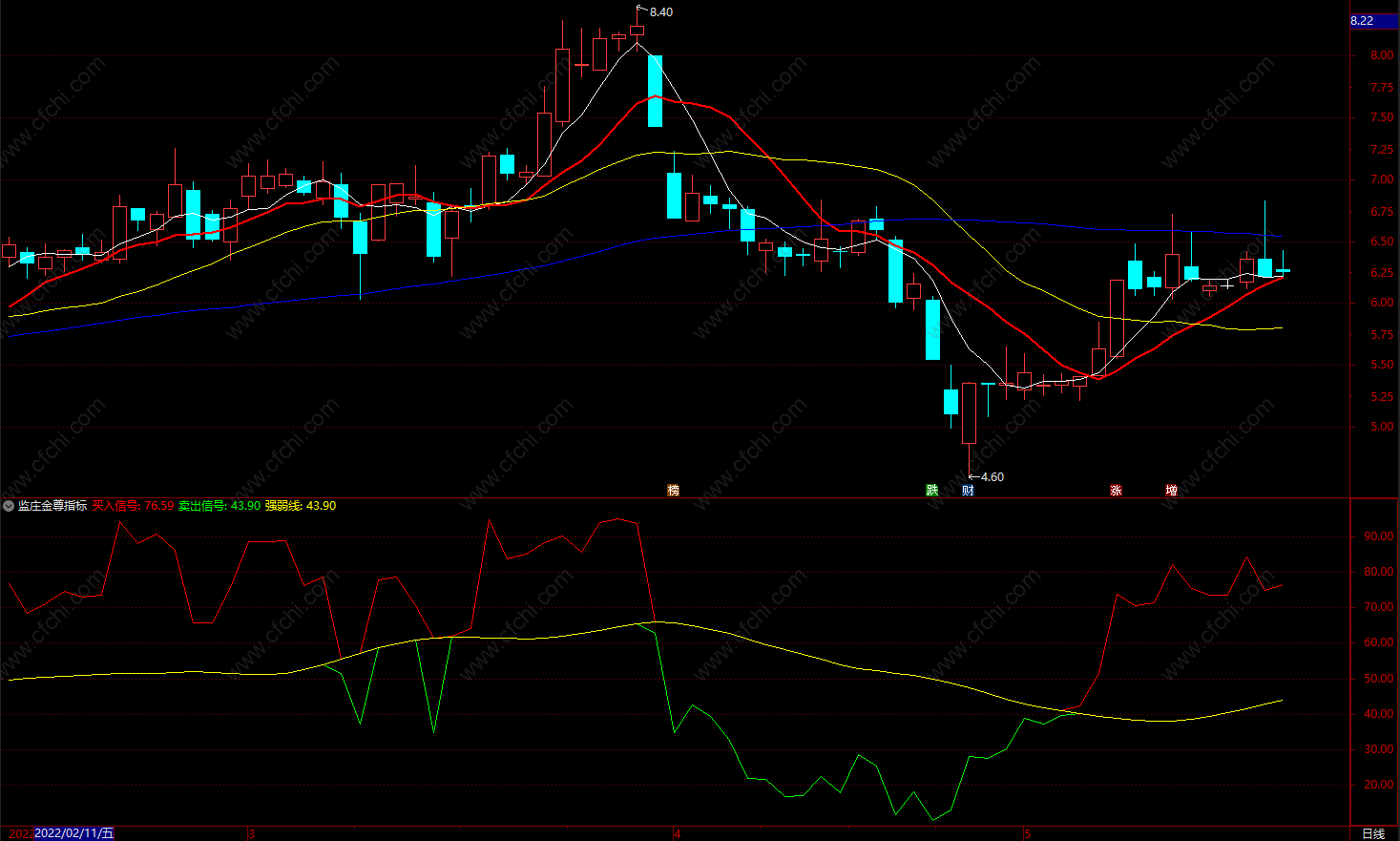
Task: Click the 7.00 price axis label
Action: (x=1381, y=179)
